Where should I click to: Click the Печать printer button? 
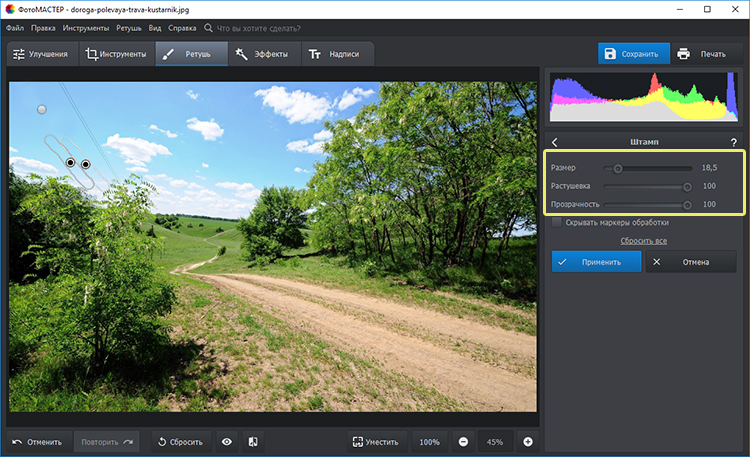click(x=702, y=54)
